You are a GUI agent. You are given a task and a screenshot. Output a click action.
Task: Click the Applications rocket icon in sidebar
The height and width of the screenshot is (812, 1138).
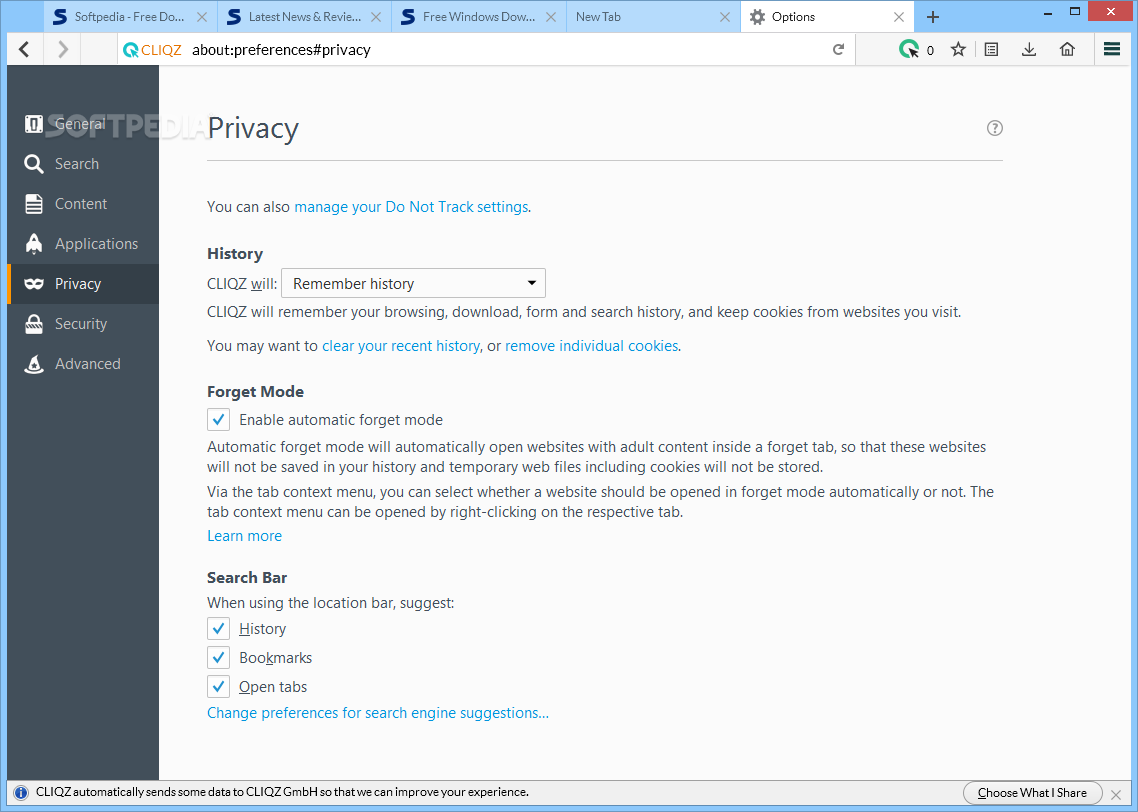[x=33, y=244]
